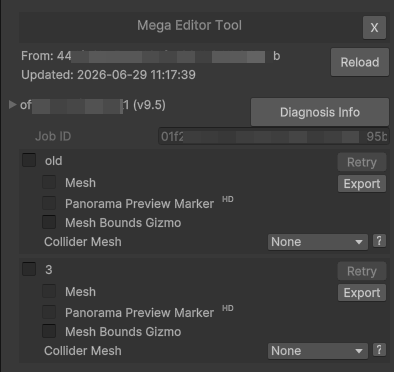This screenshot has width=394, height=372.
Task: Enable Mesh under 'old'
Action: coord(49,182)
